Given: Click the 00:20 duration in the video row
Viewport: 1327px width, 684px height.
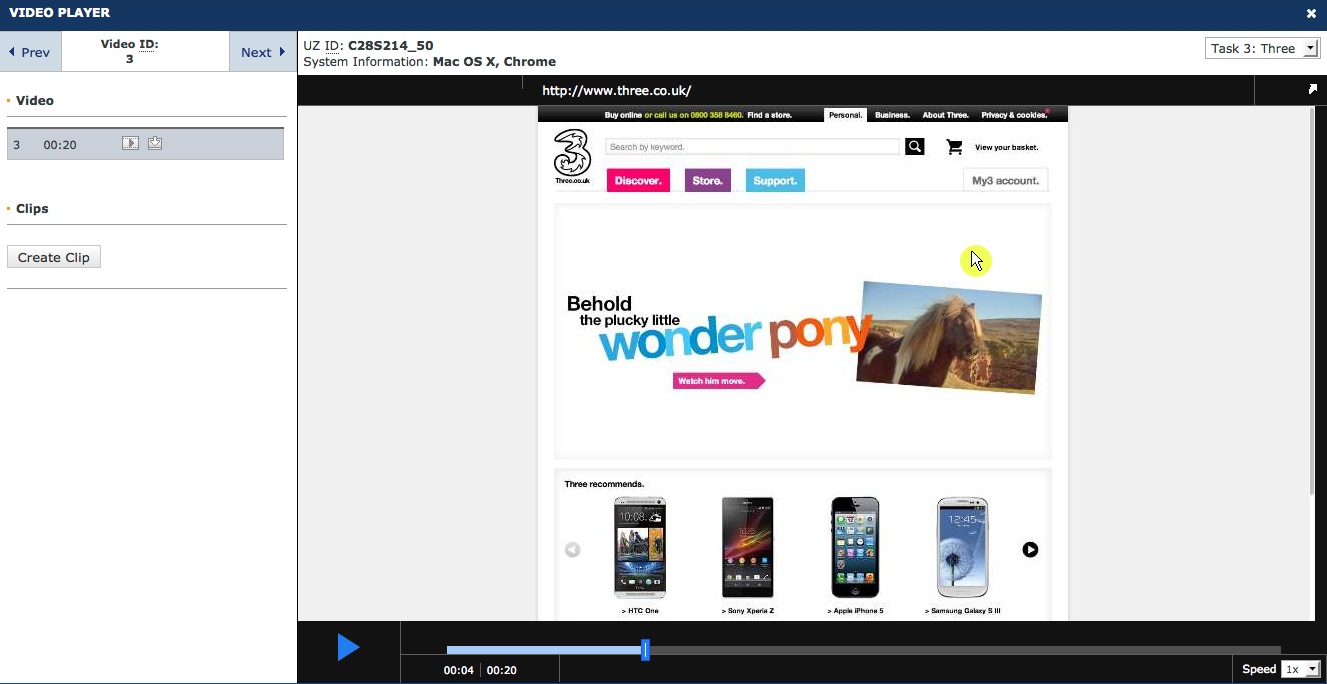Looking at the screenshot, I should coord(60,145).
